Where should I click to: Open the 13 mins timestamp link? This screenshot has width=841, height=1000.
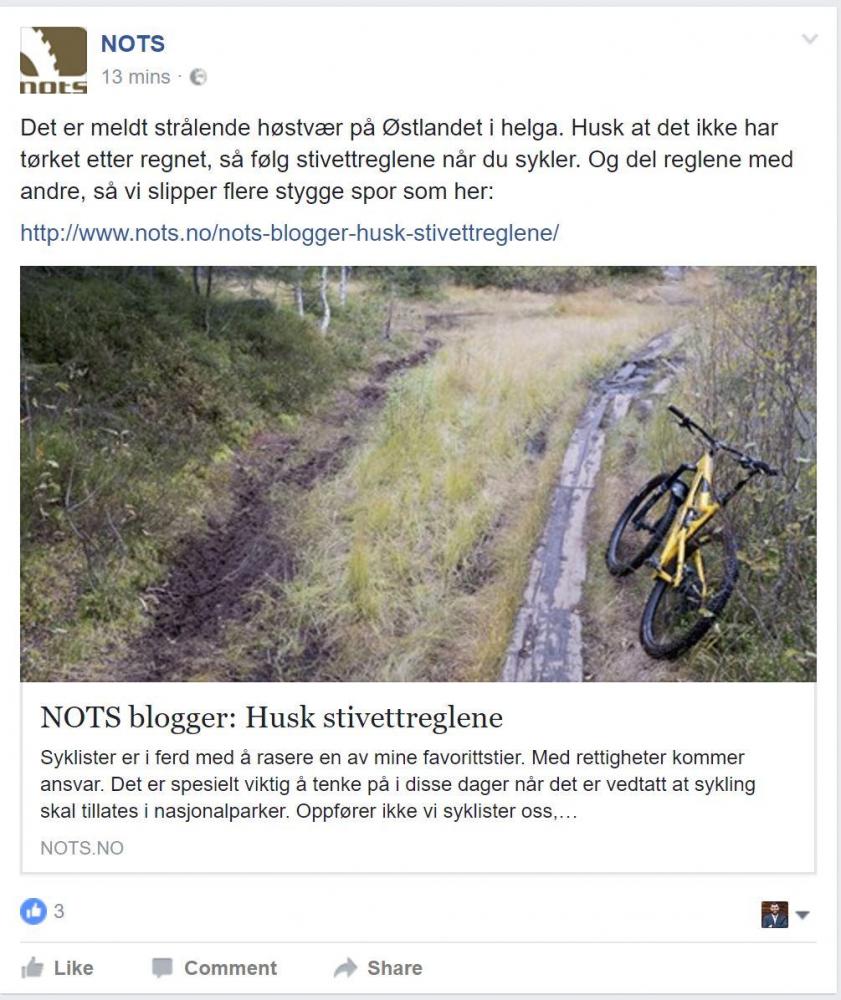coord(136,77)
